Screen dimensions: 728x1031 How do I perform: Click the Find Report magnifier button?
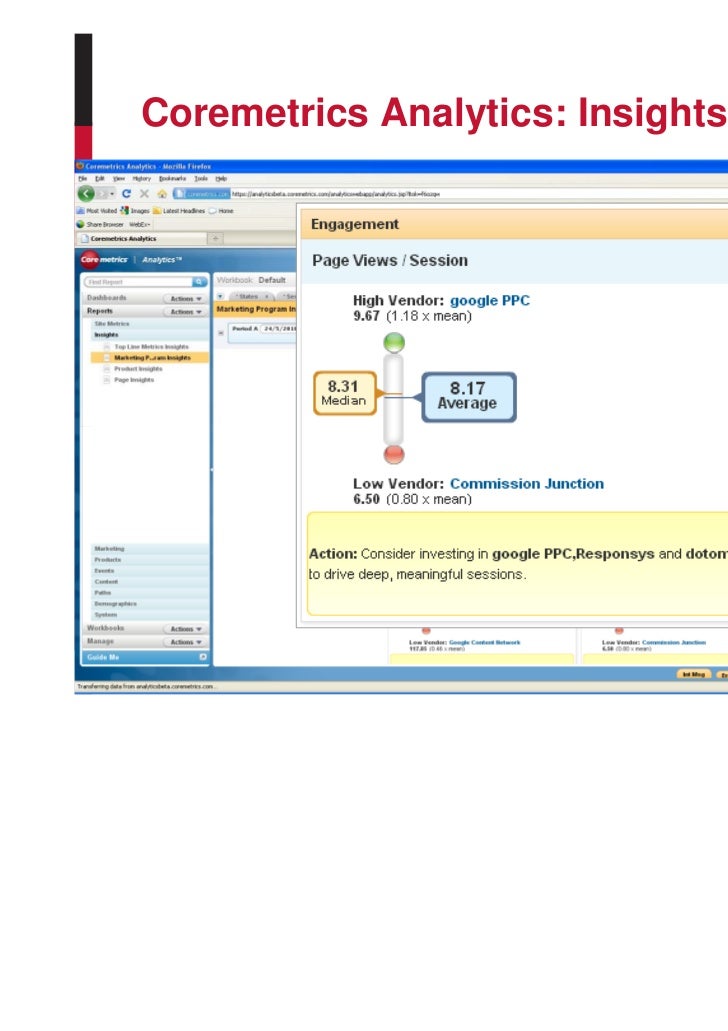(x=199, y=282)
